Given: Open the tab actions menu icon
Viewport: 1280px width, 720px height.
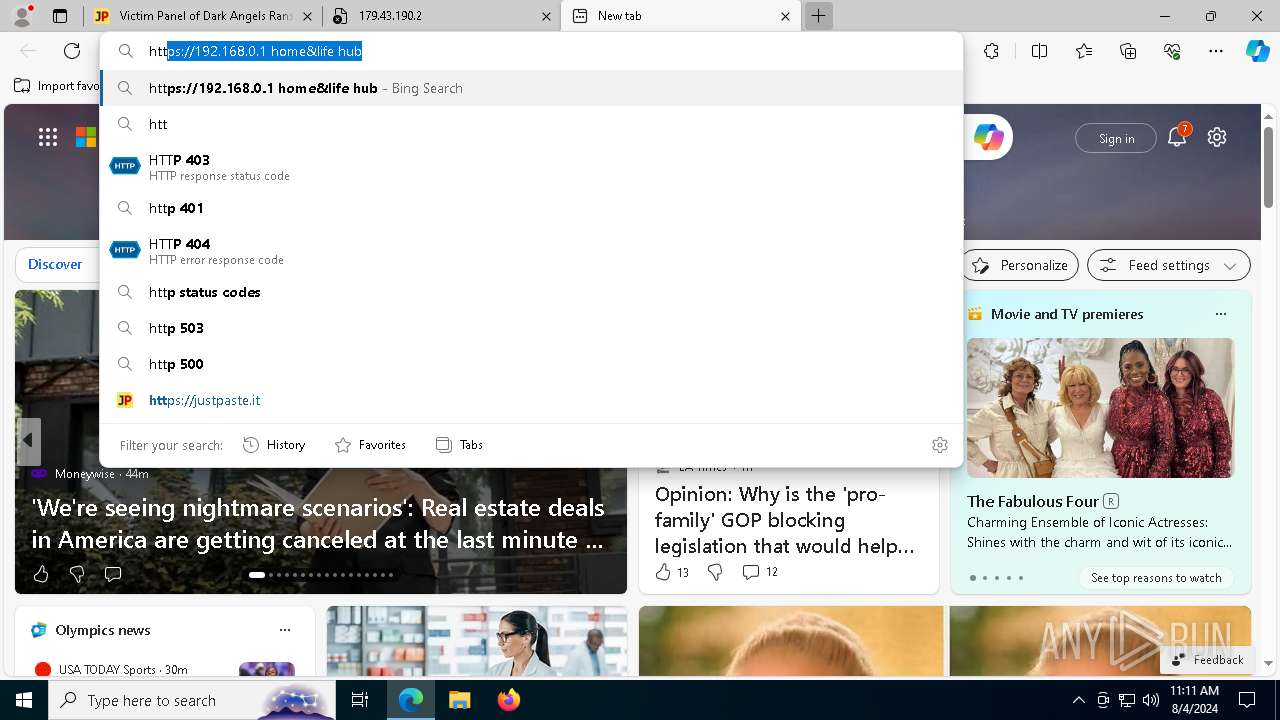Looking at the screenshot, I should point(60,16).
